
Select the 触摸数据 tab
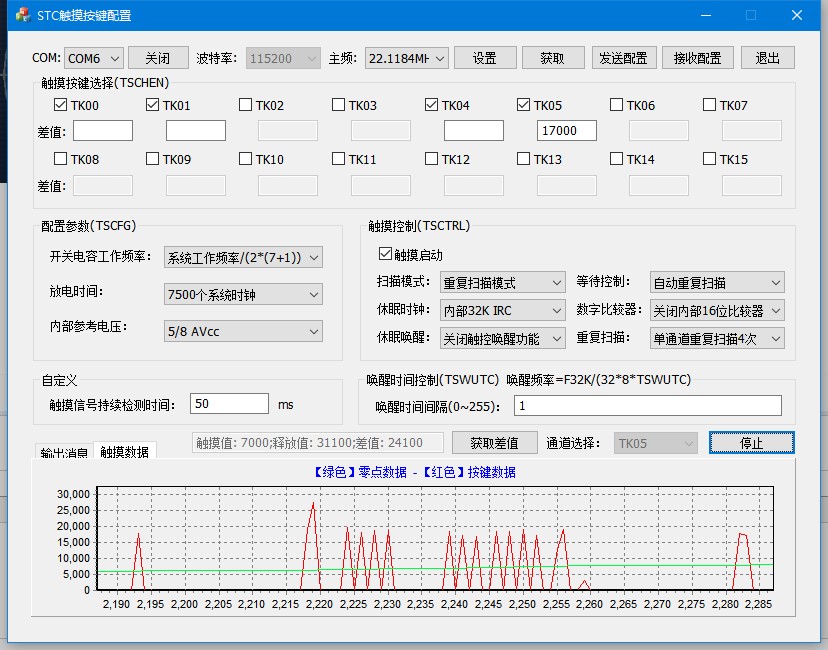click(x=124, y=452)
